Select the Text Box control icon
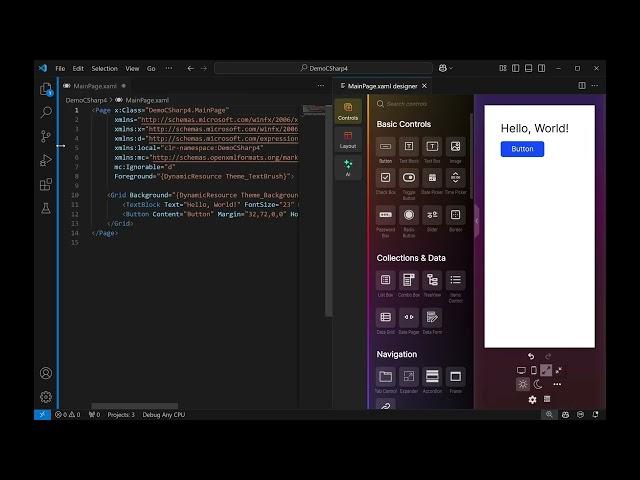The width and height of the screenshot is (640, 480). (x=432, y=147)
